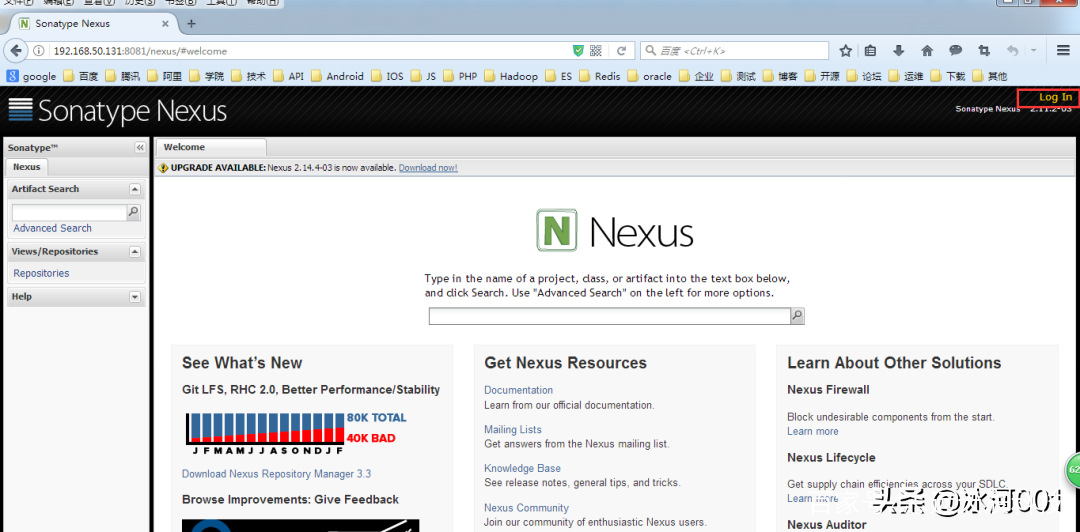
Task: Open the Hadoop bookmark folder
Action: coord(510,76)
